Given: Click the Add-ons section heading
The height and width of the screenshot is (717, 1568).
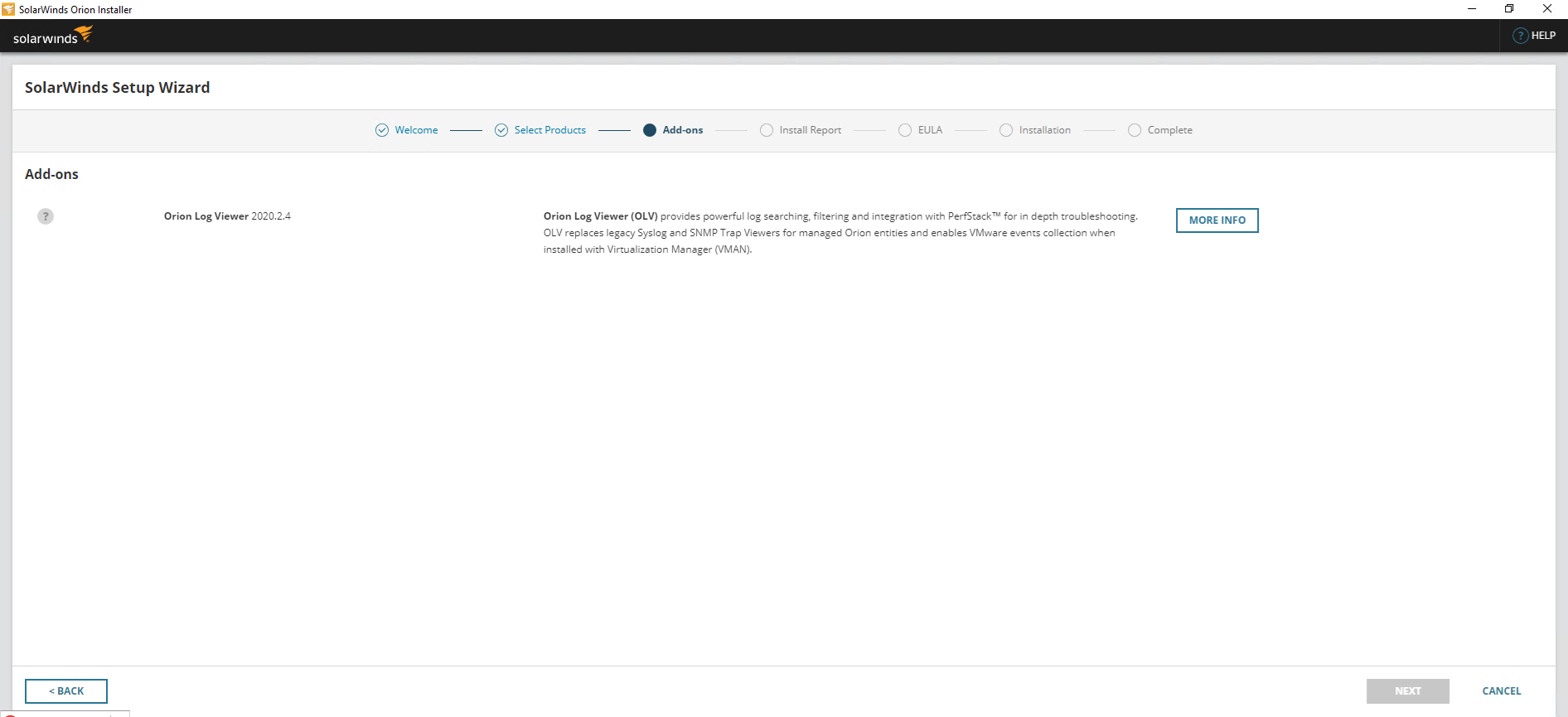Looking at the screenshot, I should (51, 174).
